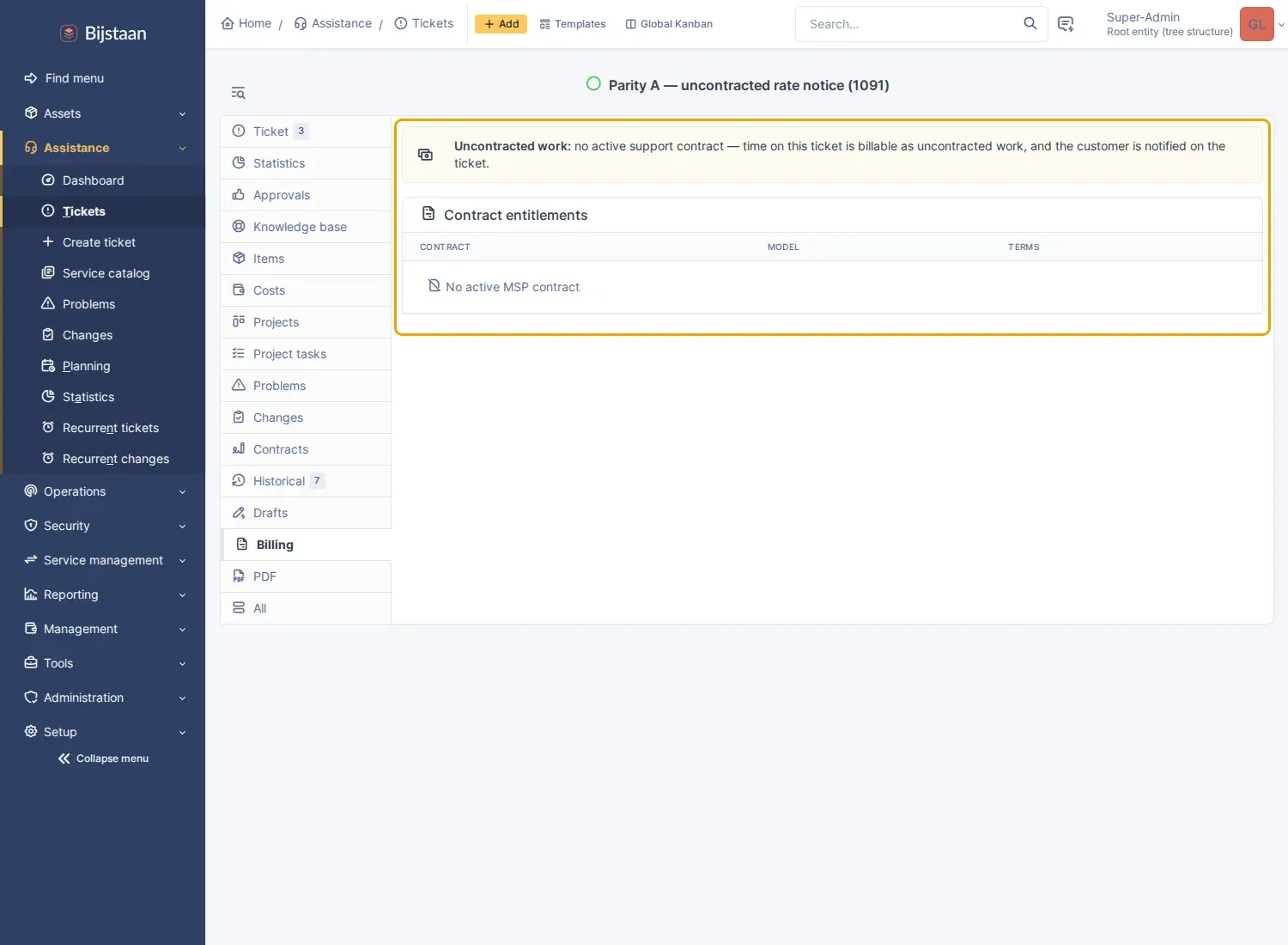Image resolution: width=1288 pixels, height=945 pixels.
Task: Open Planning in the sidebar
Action: [x=105, y=366]
